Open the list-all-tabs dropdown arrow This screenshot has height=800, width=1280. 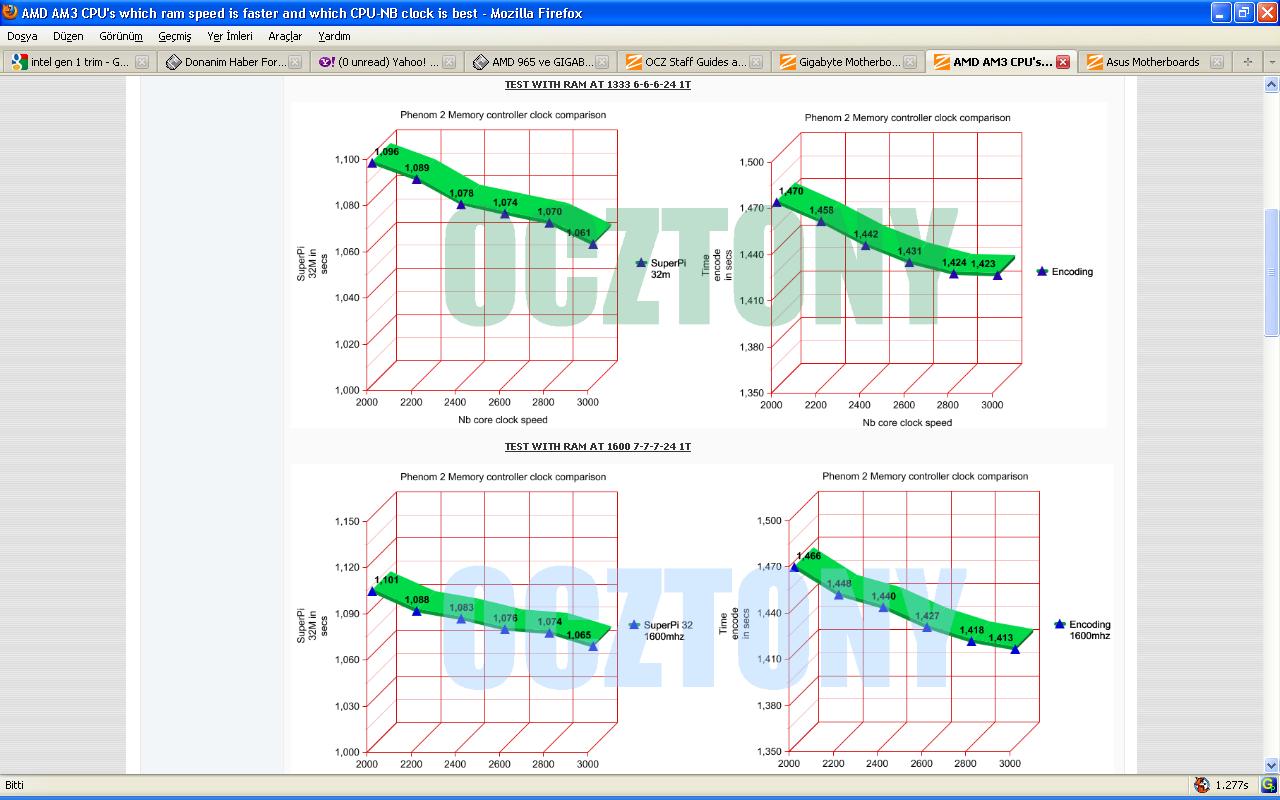click(1271, 62)
